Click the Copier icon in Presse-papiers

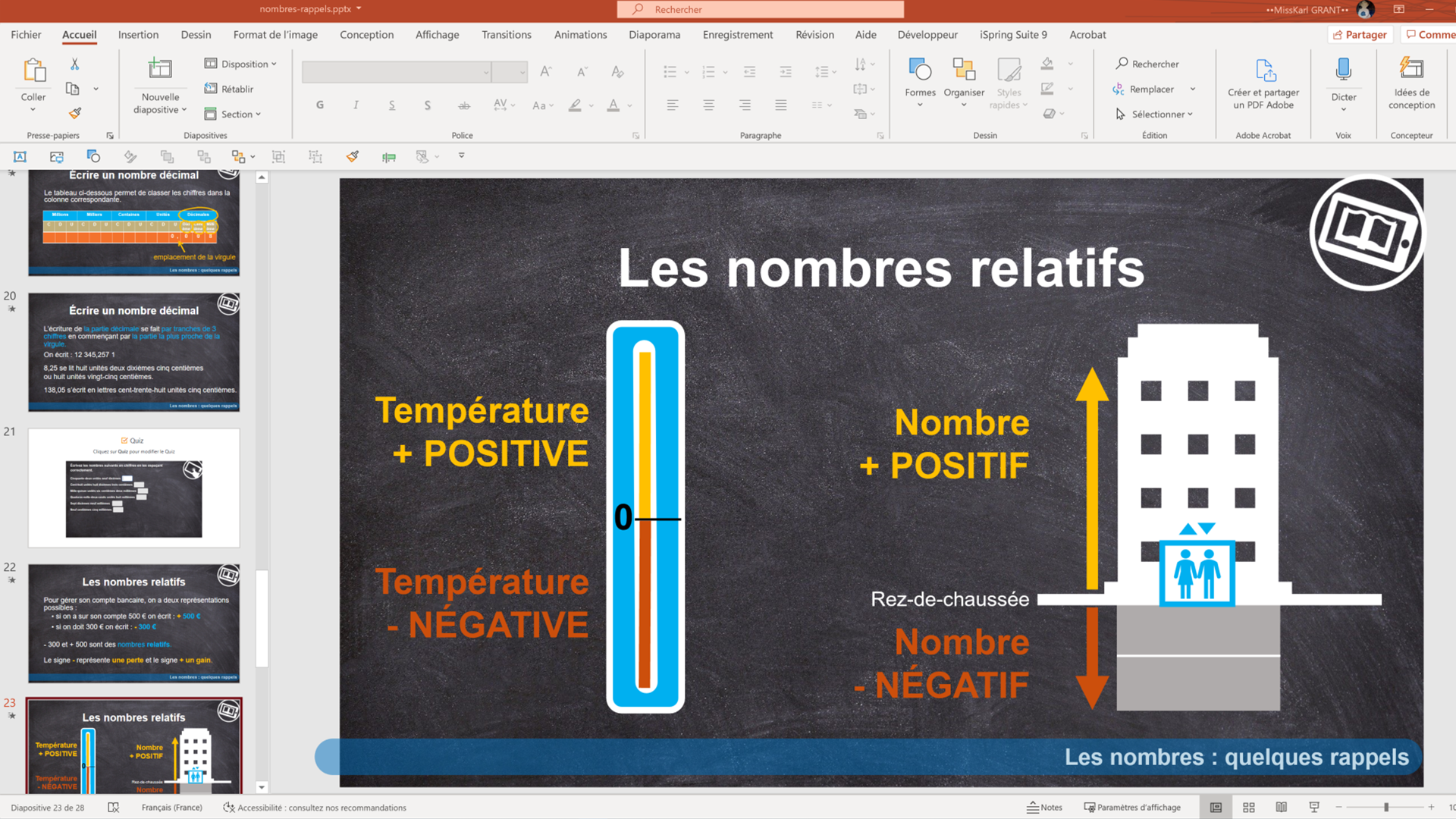(x=73, y=89)
